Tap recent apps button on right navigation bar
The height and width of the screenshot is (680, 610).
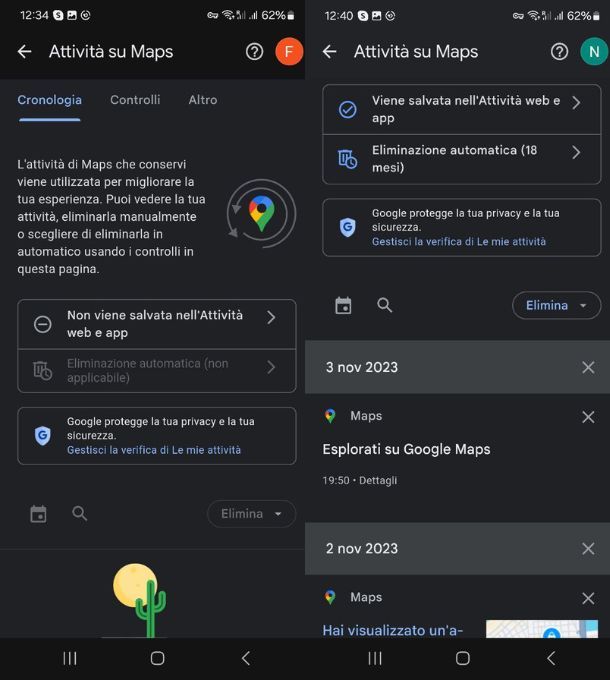point(375,658)
